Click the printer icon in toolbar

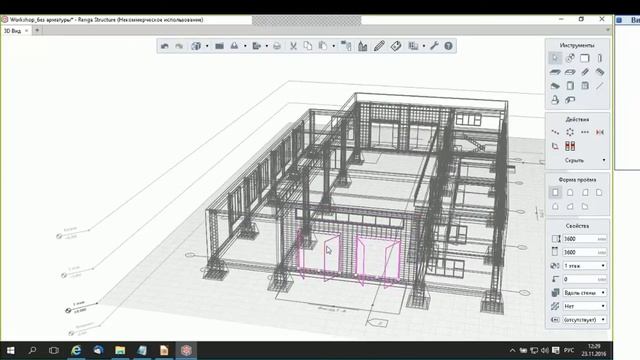click(277, 46)
